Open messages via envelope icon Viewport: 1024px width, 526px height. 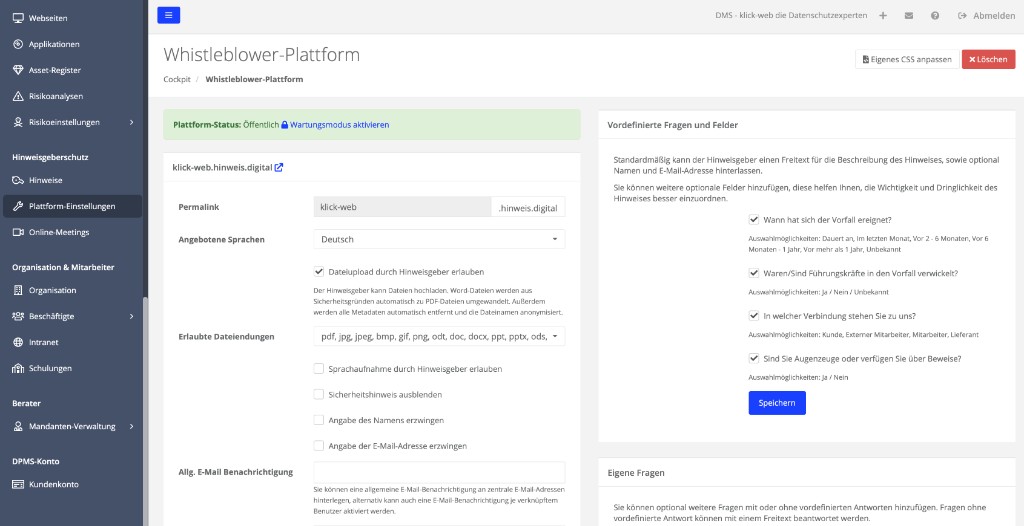(908, 16)
